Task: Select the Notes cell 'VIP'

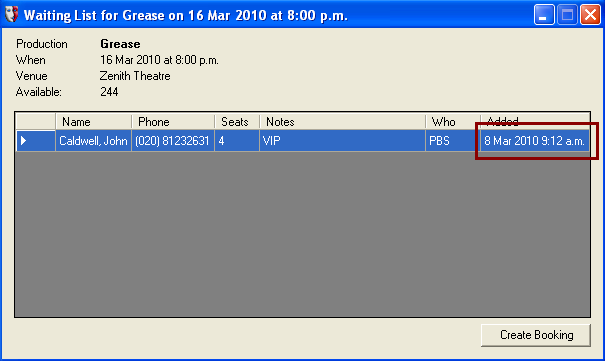Action: 343,141
